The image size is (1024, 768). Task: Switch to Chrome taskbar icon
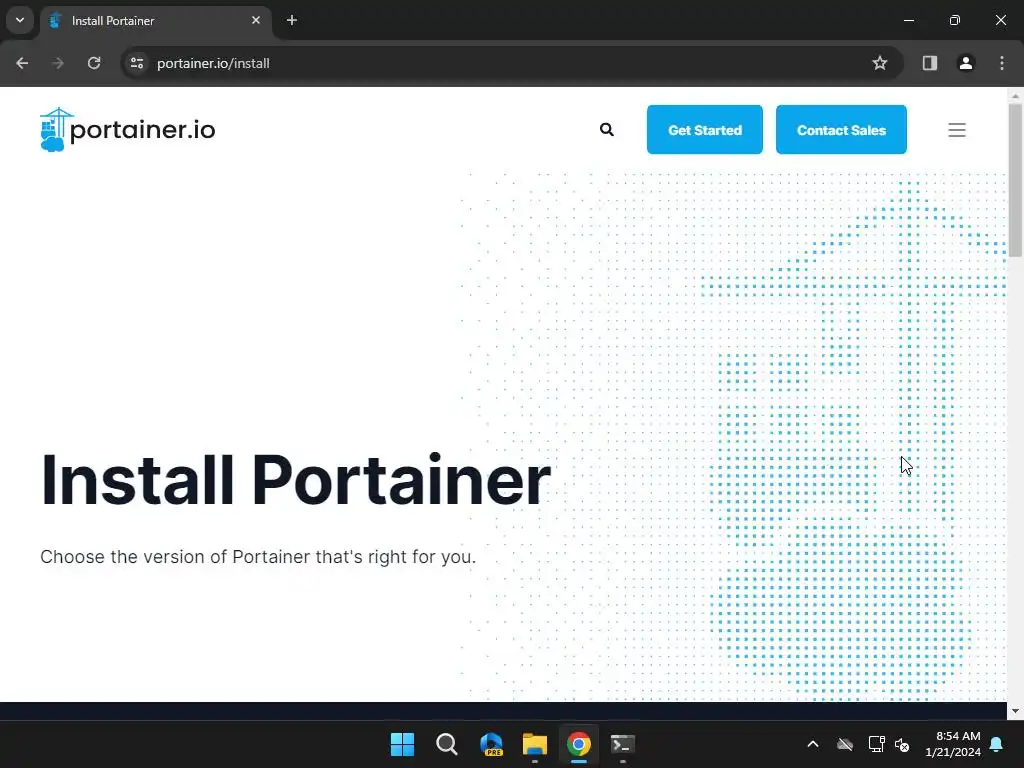[x=579, y=744]
